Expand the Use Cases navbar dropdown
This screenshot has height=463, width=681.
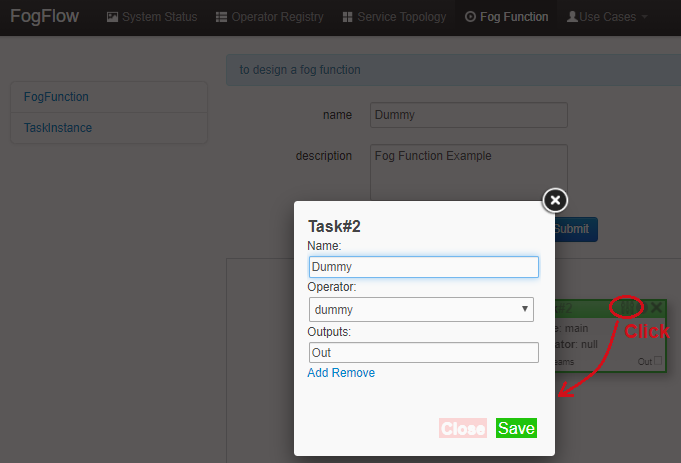point(608,17)
